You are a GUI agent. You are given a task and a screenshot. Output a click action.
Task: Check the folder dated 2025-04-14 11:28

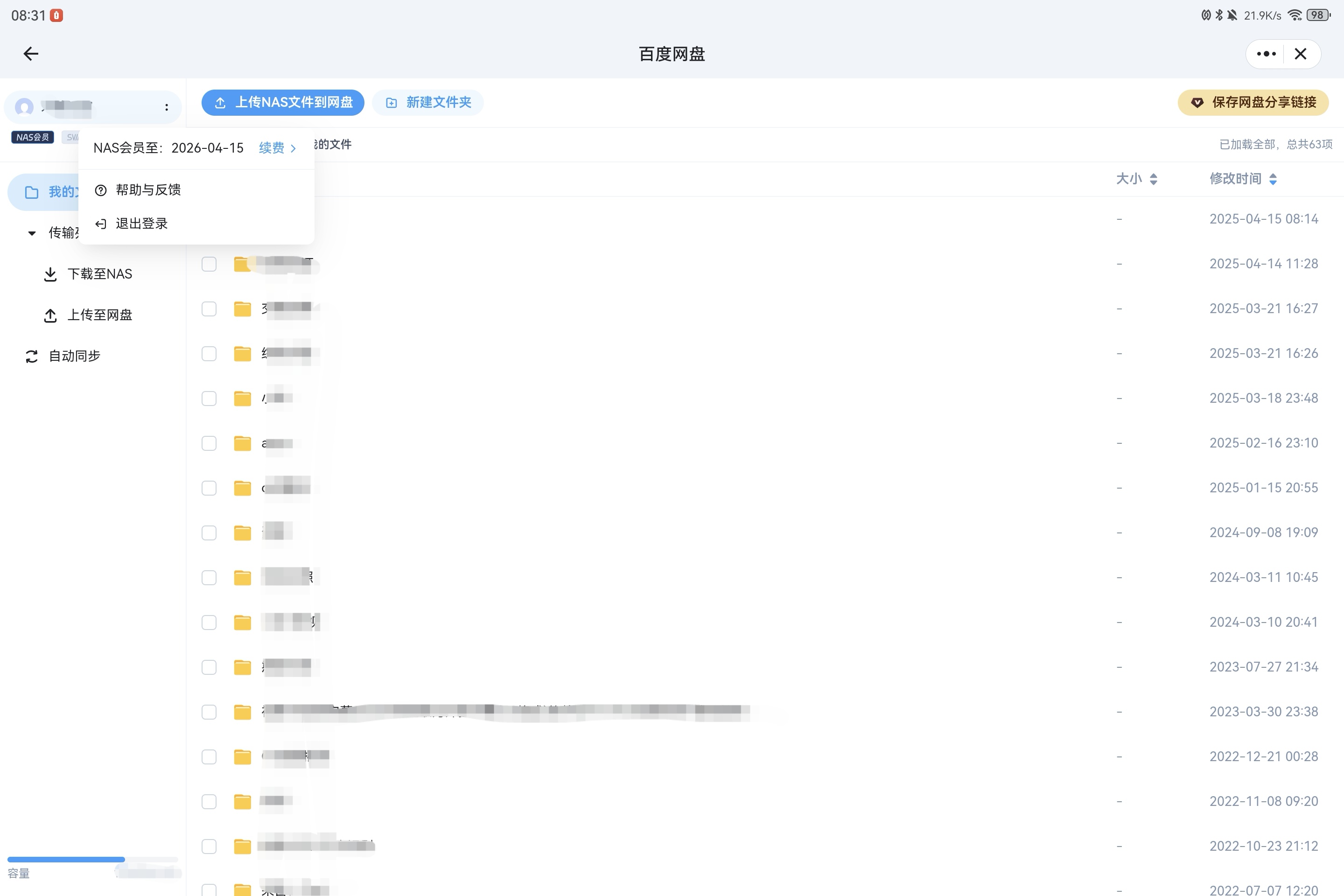click(209, 264)
